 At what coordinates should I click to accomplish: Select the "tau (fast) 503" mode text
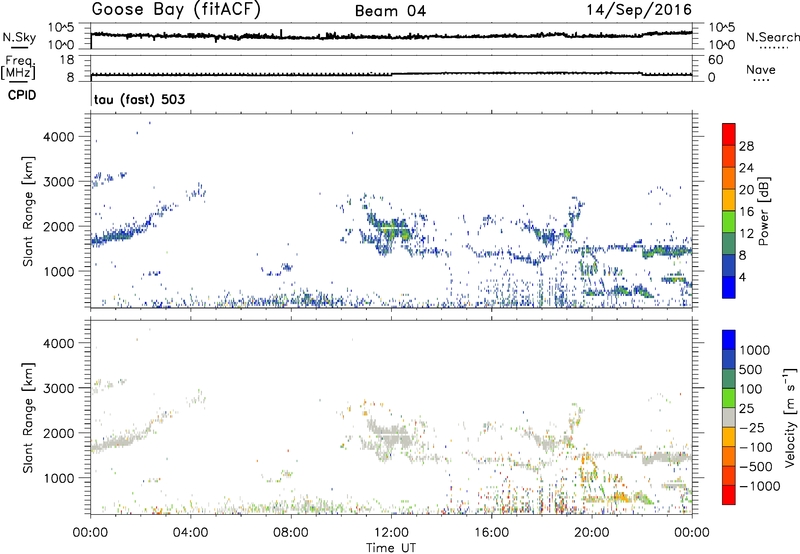click(139, 99)
